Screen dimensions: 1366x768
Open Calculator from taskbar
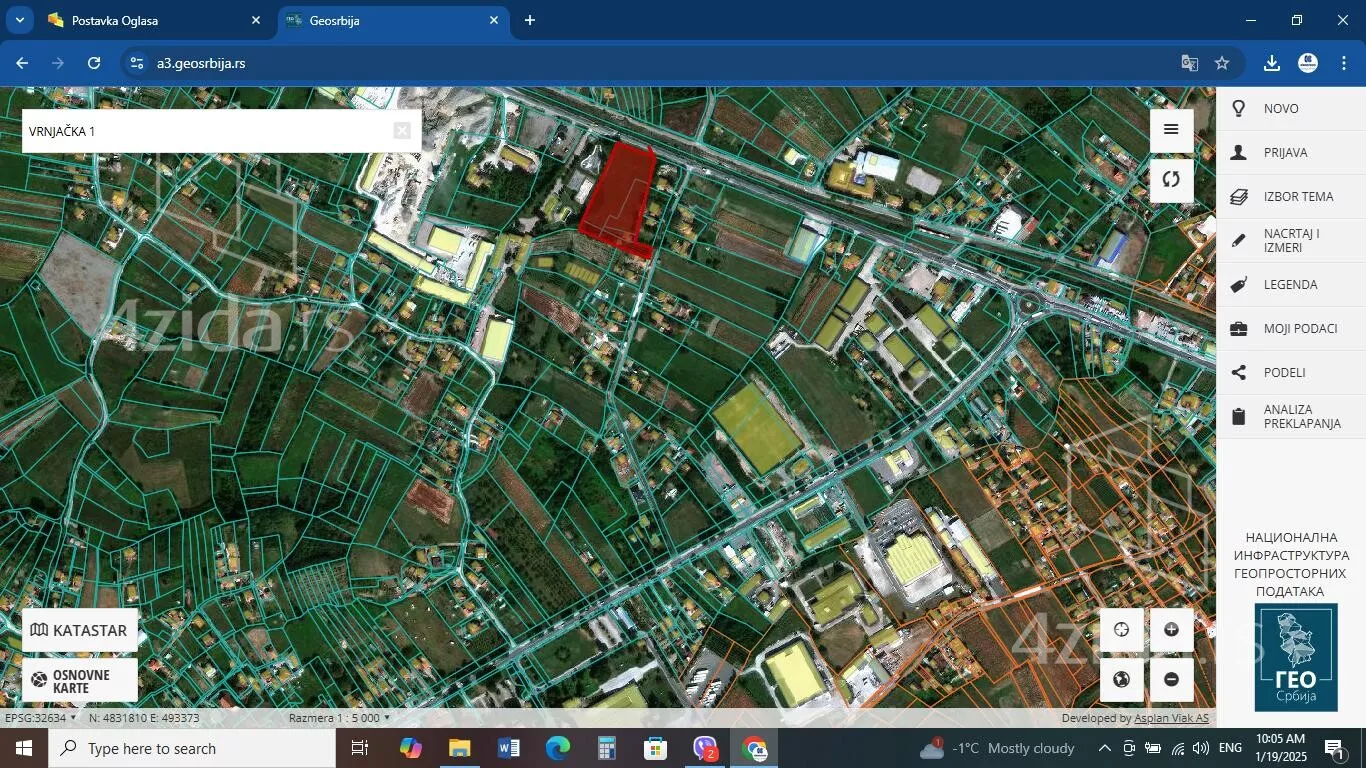[x=606, y=748]
